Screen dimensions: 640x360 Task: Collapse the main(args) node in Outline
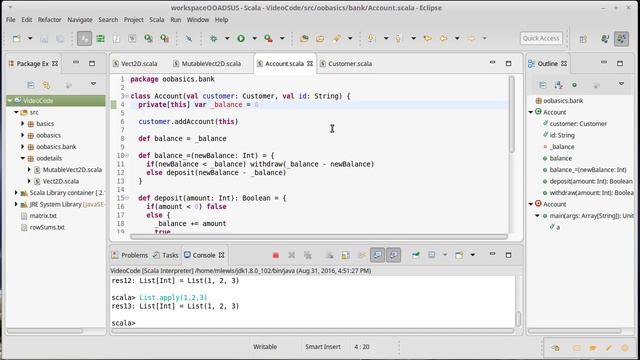(x=538, y=216)
